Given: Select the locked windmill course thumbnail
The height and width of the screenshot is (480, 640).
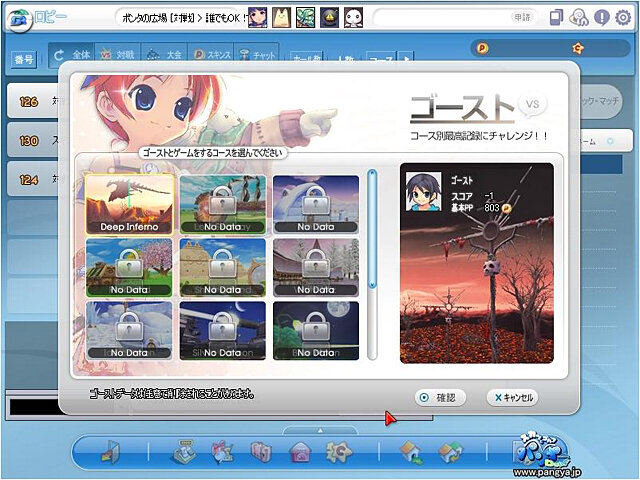Looking at the screenshot, I should [222, 204].
